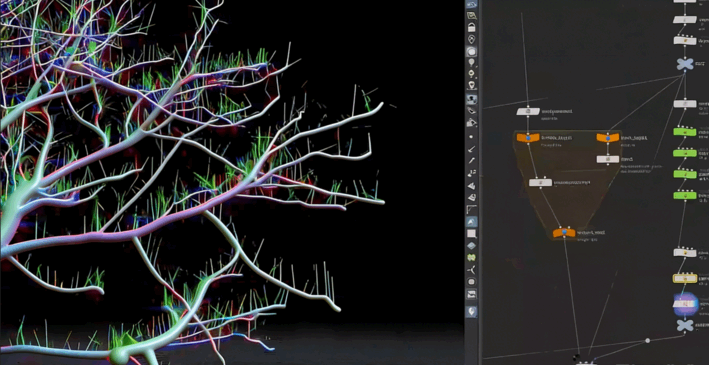Toggle the highlighted blue icon above the square
Viewport: 709px width, 365px height.
pos(472,222)
